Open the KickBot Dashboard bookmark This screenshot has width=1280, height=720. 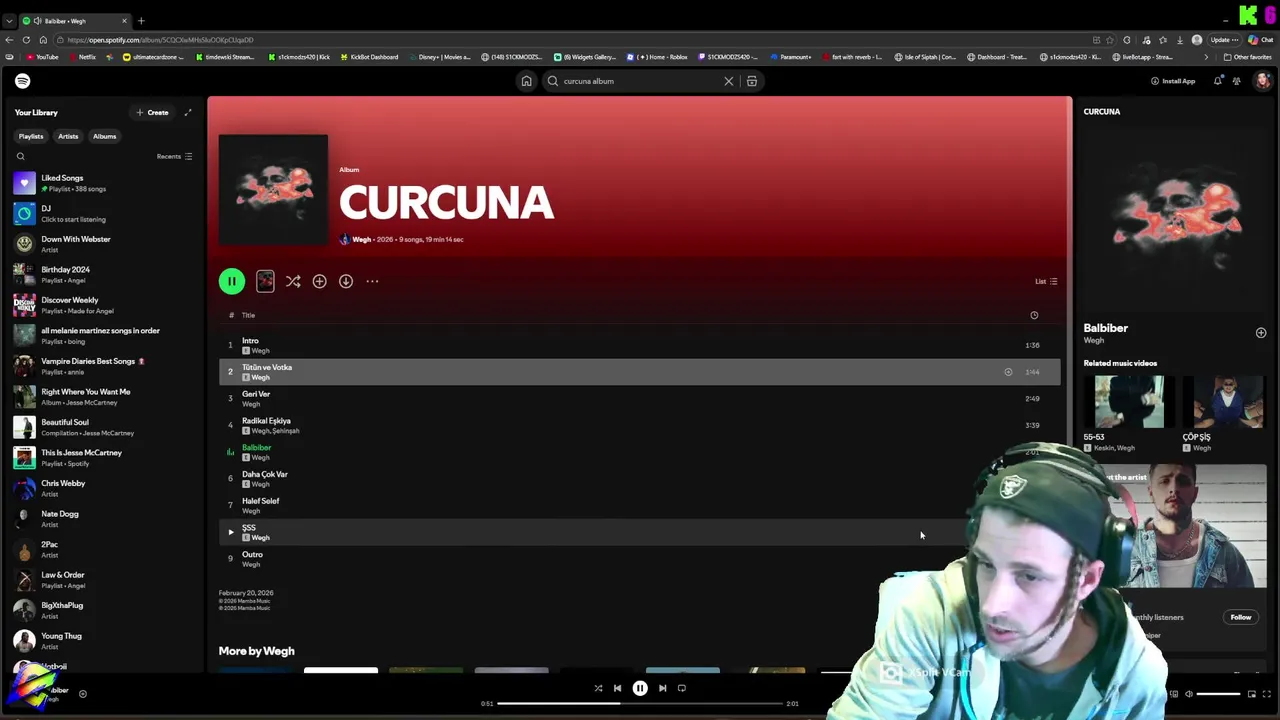(x=369, y=57)
